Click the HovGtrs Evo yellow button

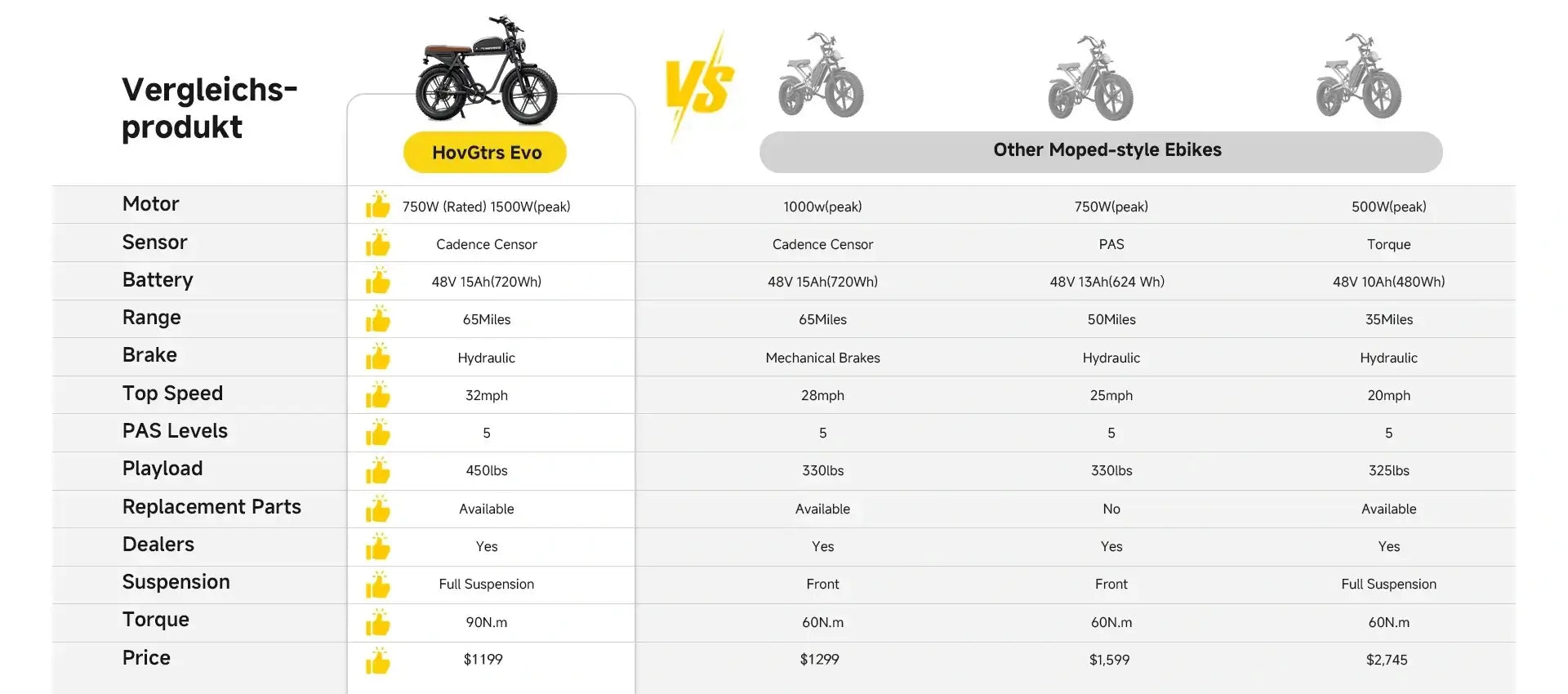click(x=486, y=153)
